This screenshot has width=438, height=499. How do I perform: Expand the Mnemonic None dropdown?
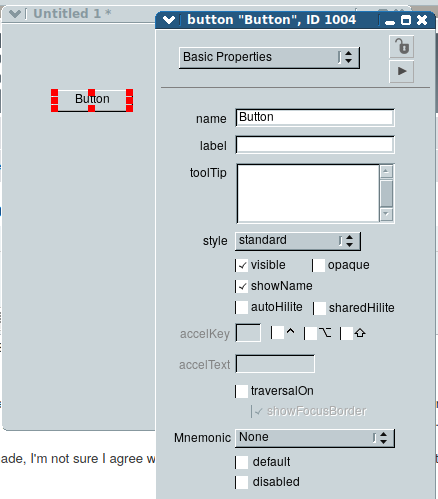315,438
